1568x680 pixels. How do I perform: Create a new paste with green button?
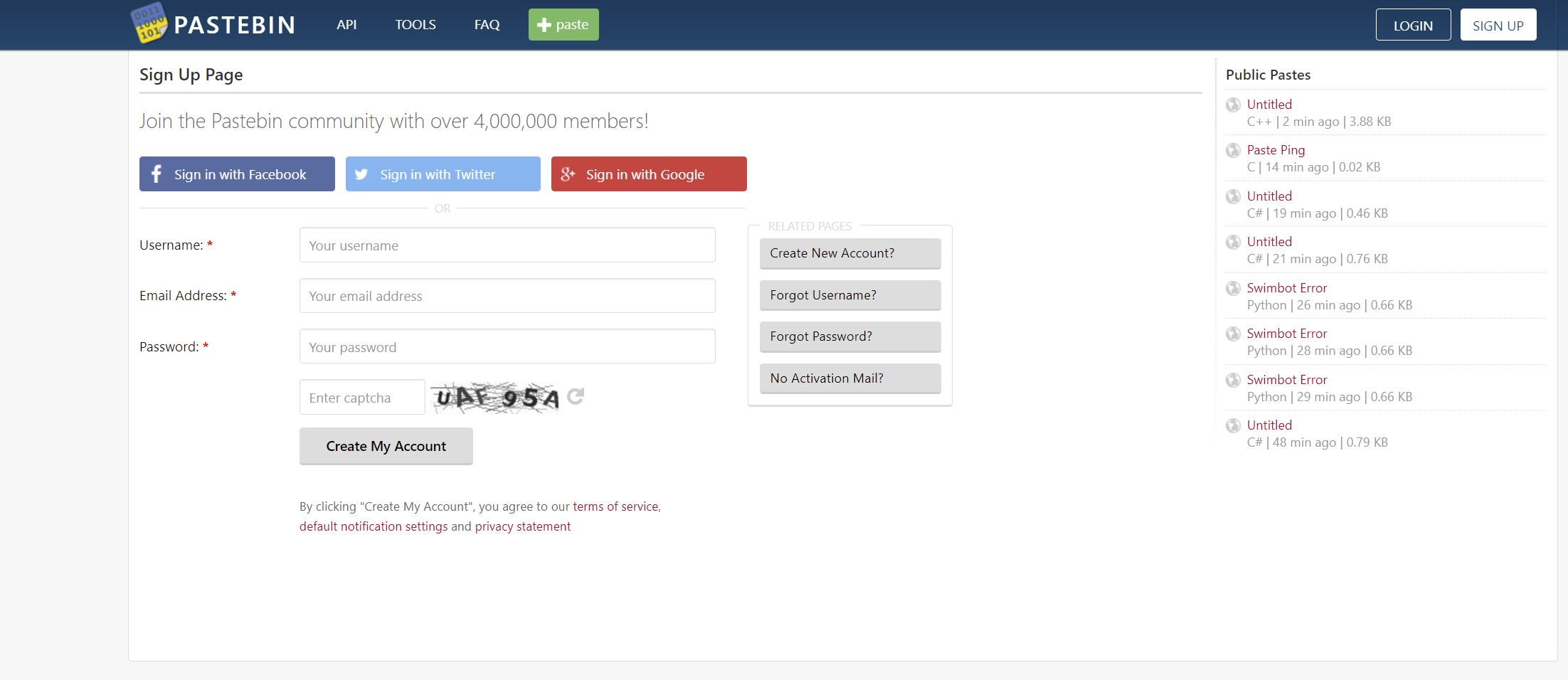[563, 25]
